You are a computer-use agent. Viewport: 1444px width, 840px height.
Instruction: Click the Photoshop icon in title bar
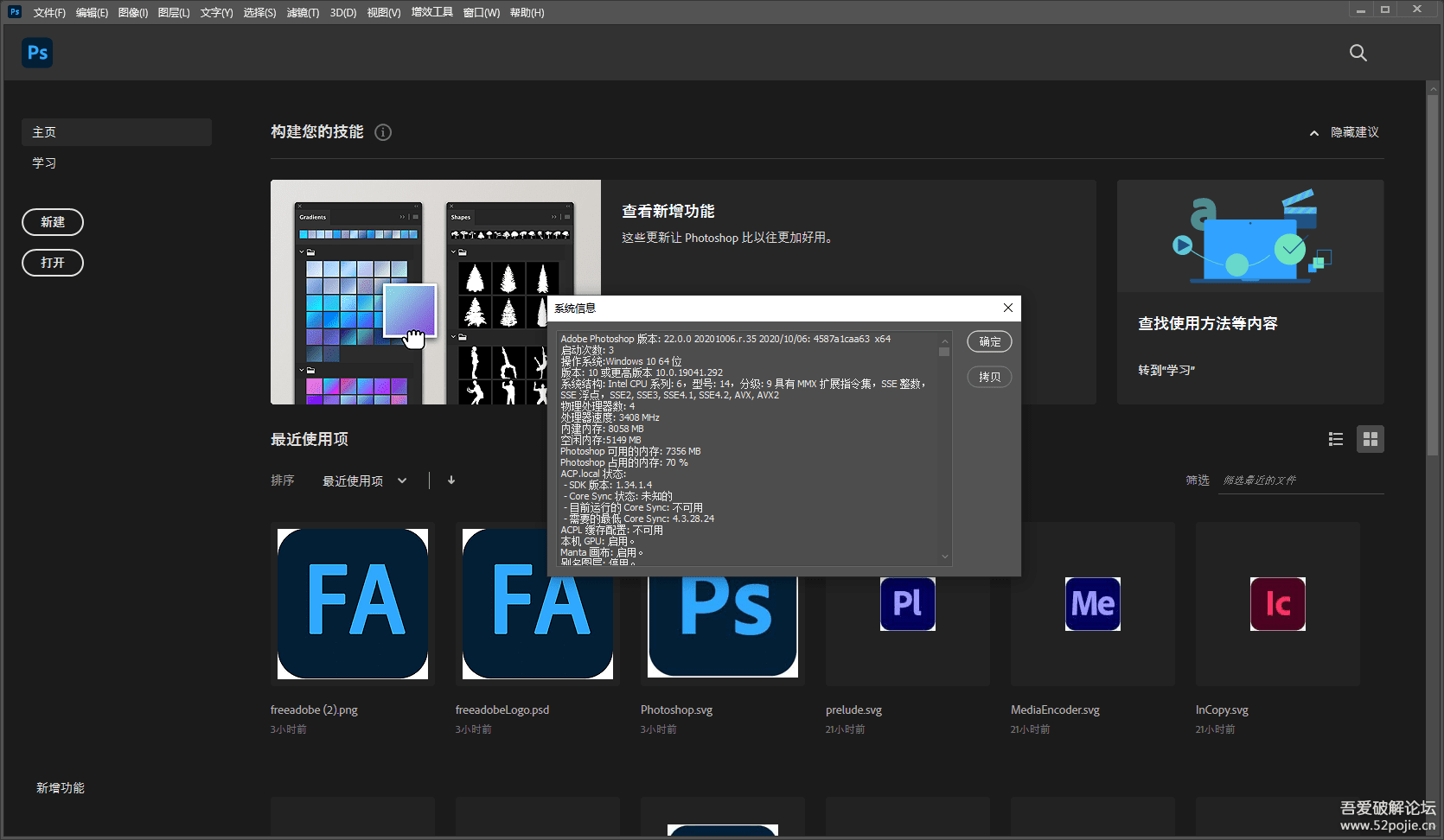pos(15,12)
